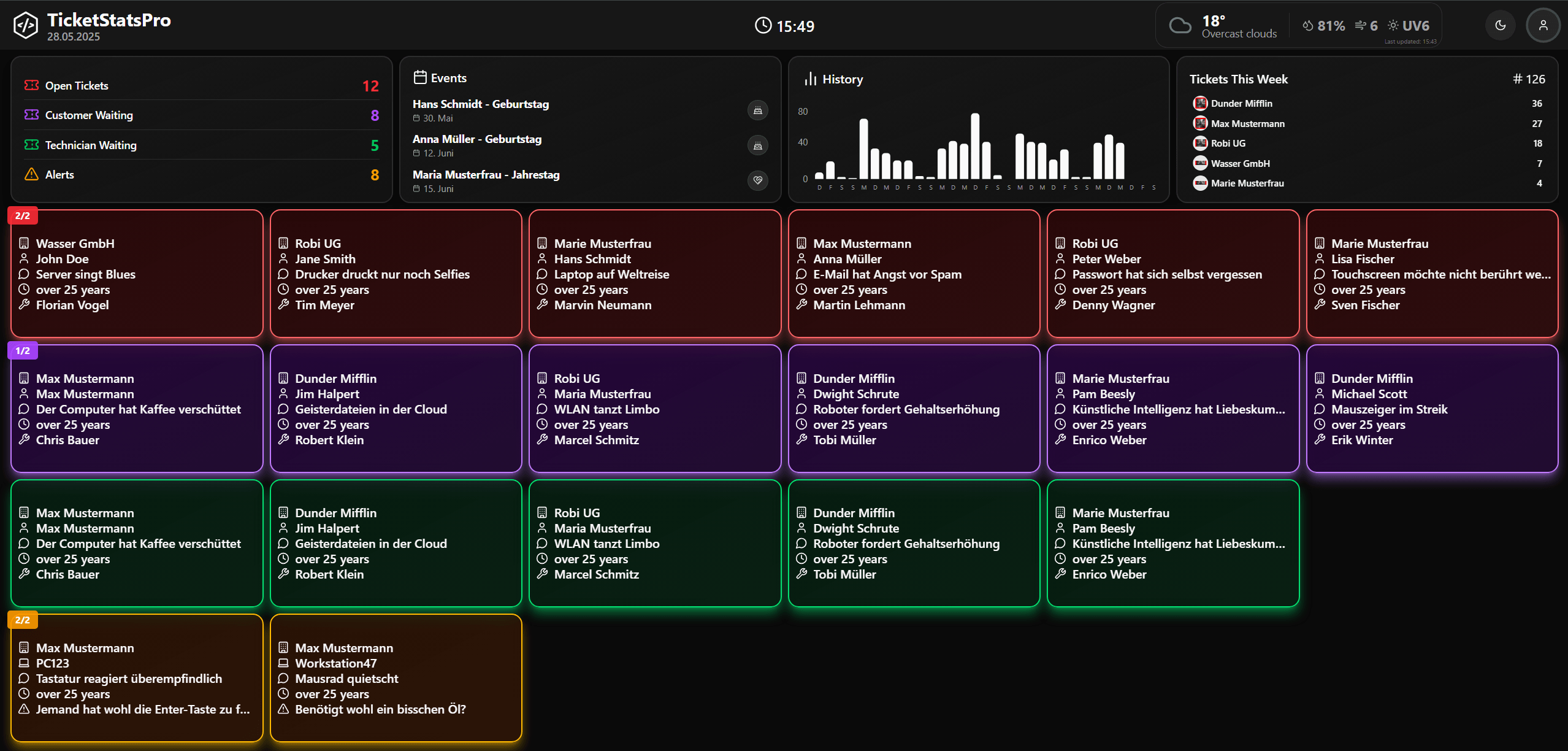Select the Open Tickets count 12
Screen dimensions: 1568x751
tap(370, 86)
